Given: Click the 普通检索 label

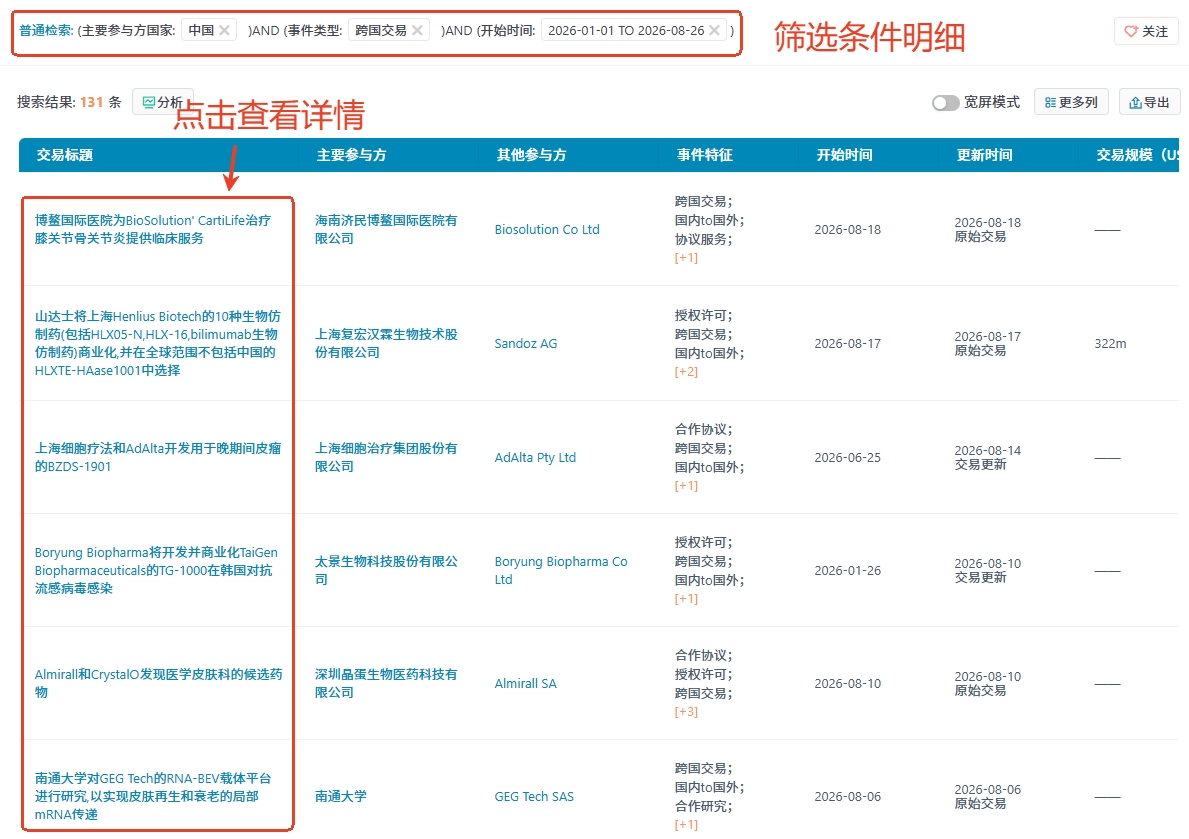Looking at the screenshot, I should [45, 30].
